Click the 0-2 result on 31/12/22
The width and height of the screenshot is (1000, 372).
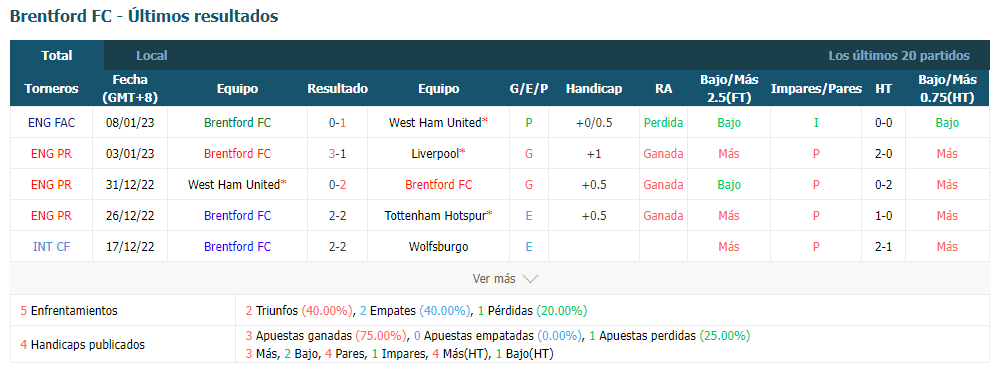[337, 184]
